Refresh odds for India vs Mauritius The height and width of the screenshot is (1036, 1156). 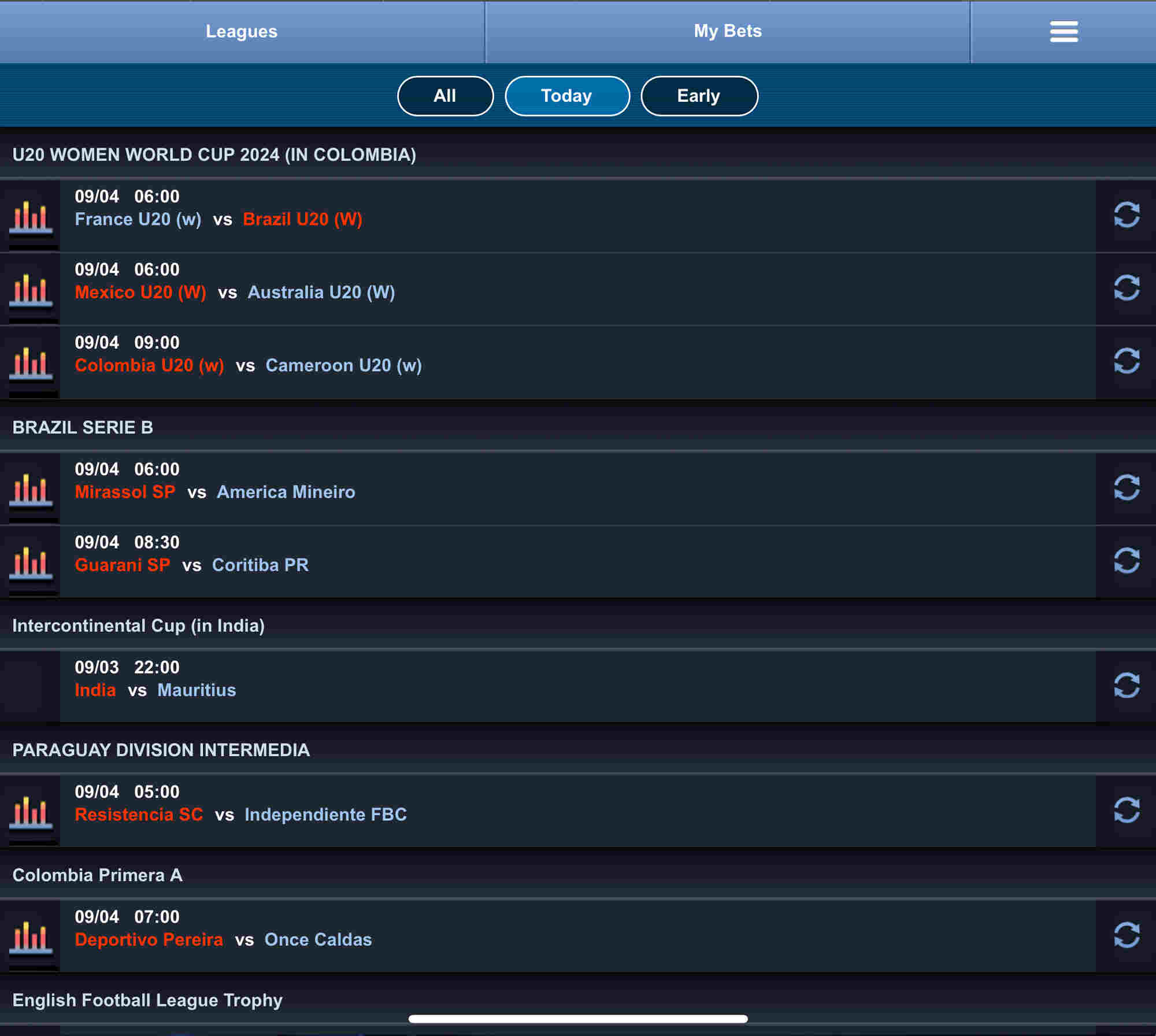[x=1127, y=686]
